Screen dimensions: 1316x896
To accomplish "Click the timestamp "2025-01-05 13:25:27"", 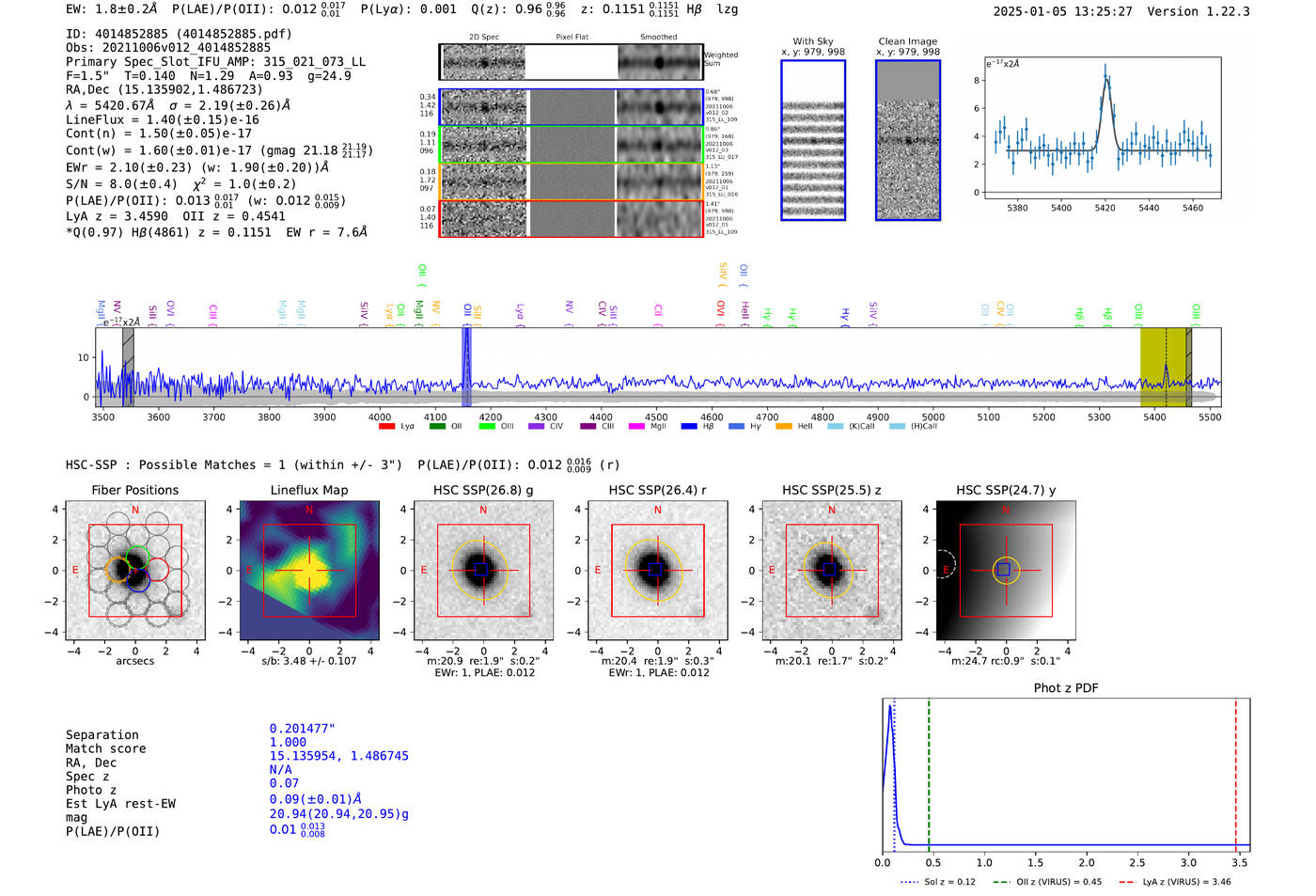I will coord(1062,11).
